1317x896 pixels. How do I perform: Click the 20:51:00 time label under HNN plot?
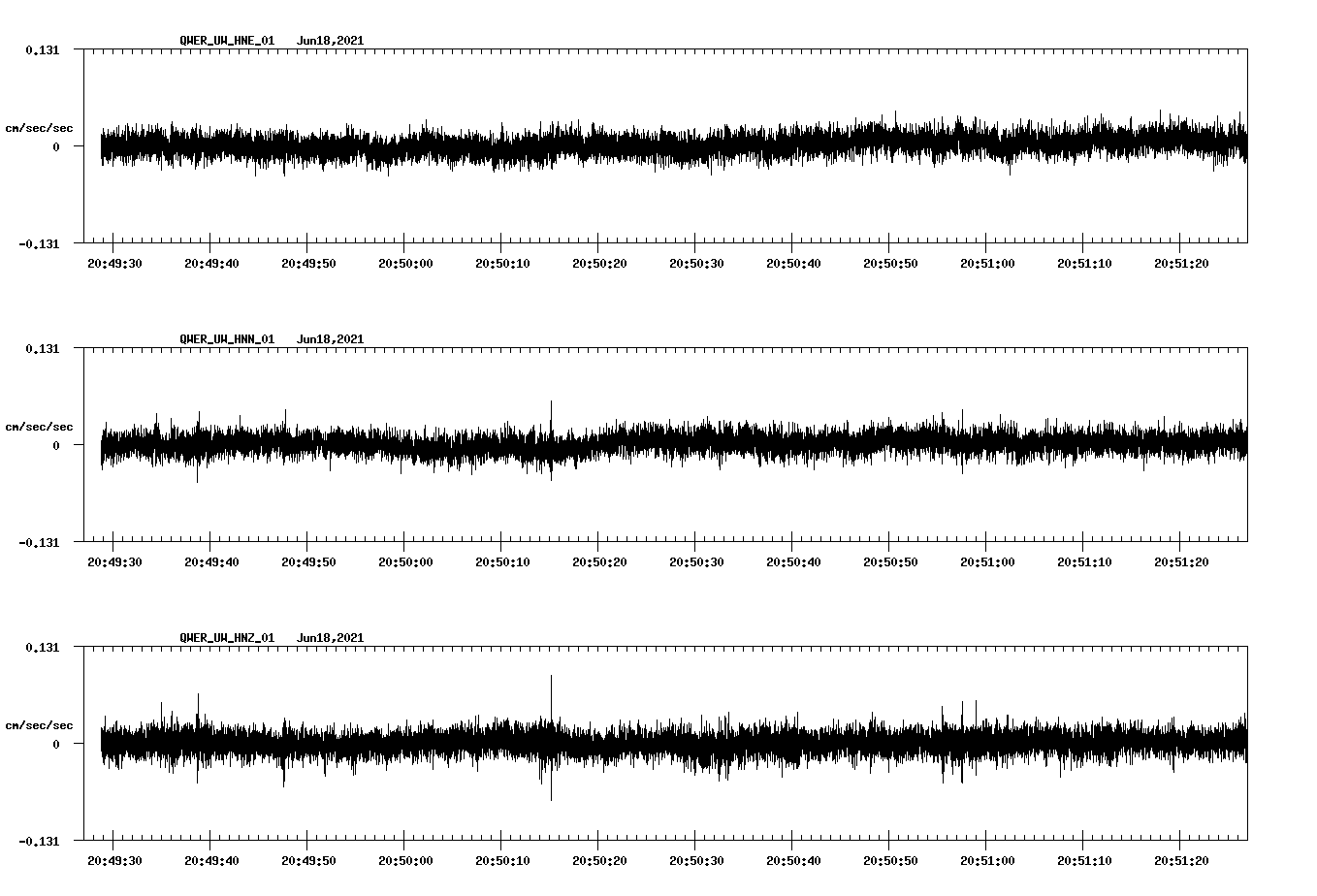987,561
